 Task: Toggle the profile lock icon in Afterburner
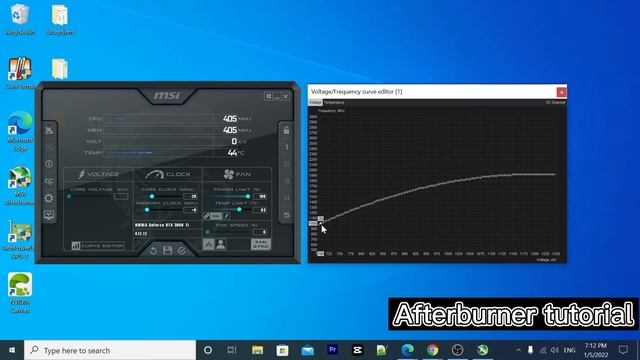286,131
